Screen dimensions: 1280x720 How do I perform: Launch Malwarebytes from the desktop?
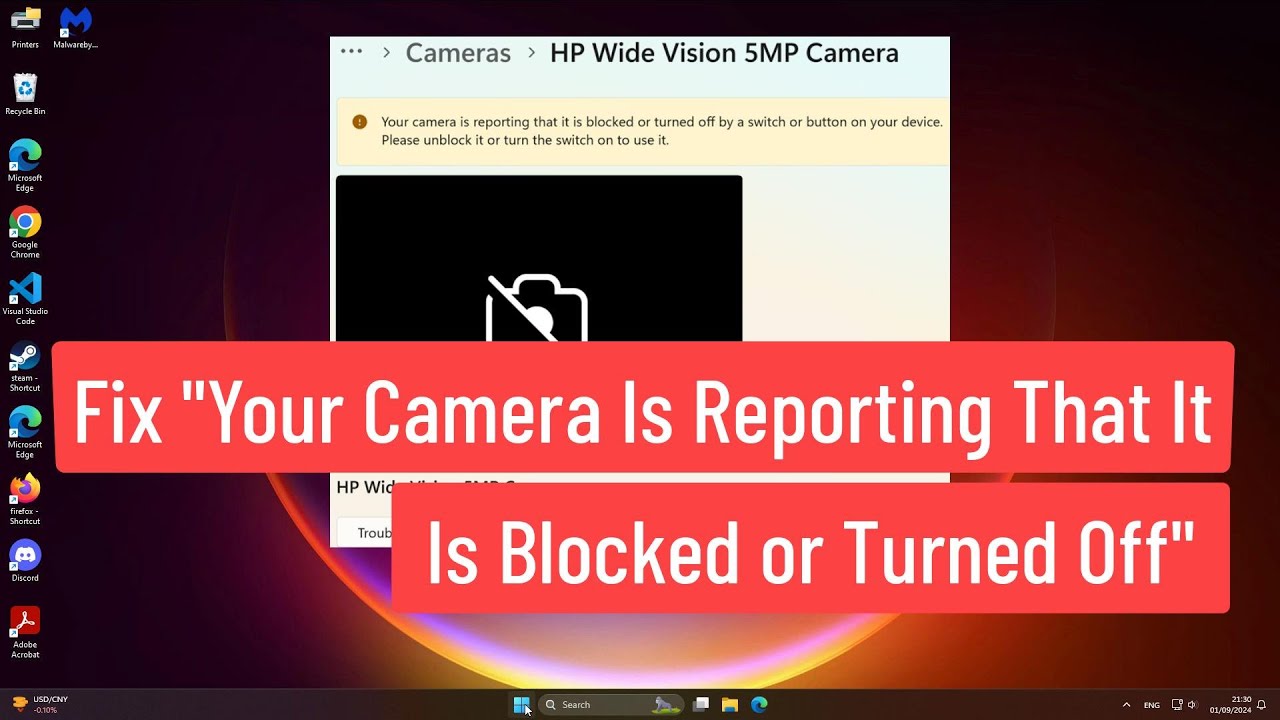point(75,28)
